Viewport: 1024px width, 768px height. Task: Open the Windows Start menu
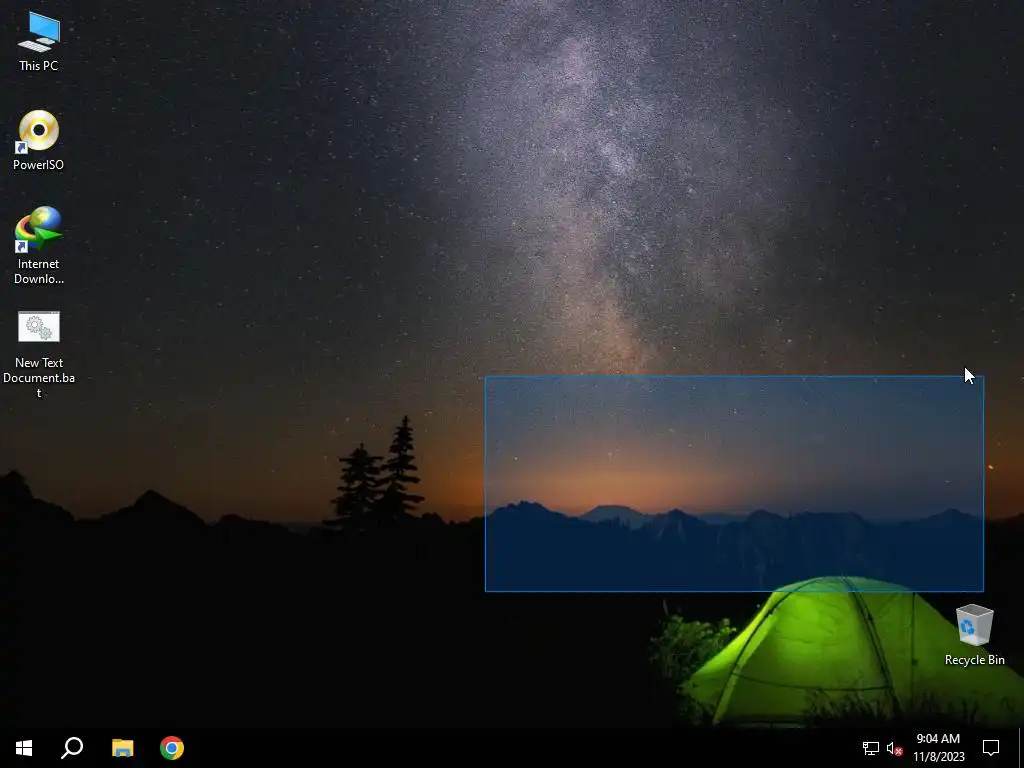[x=24, y=748]
